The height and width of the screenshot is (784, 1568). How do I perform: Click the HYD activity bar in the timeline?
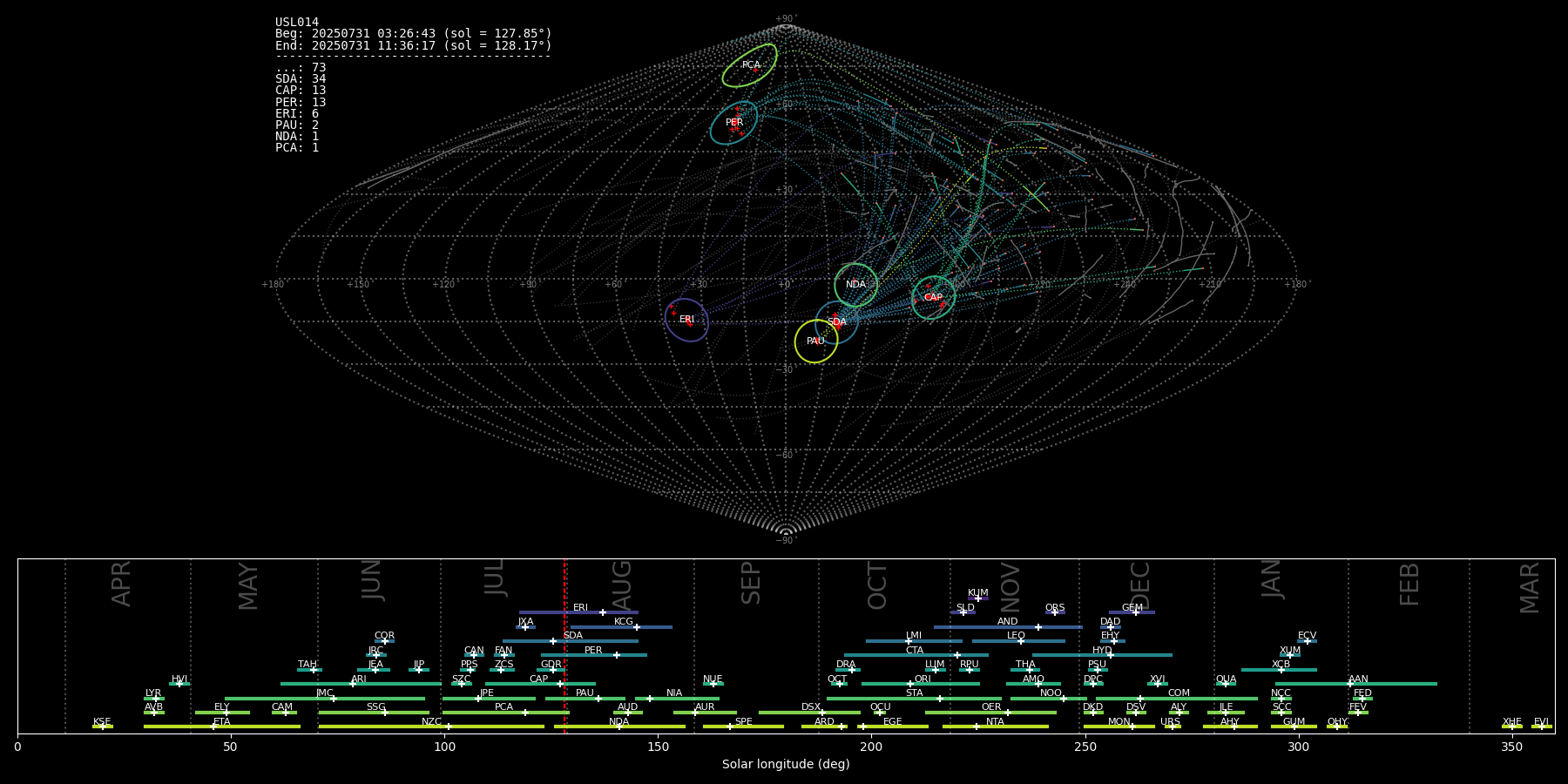pos(1102,655)
